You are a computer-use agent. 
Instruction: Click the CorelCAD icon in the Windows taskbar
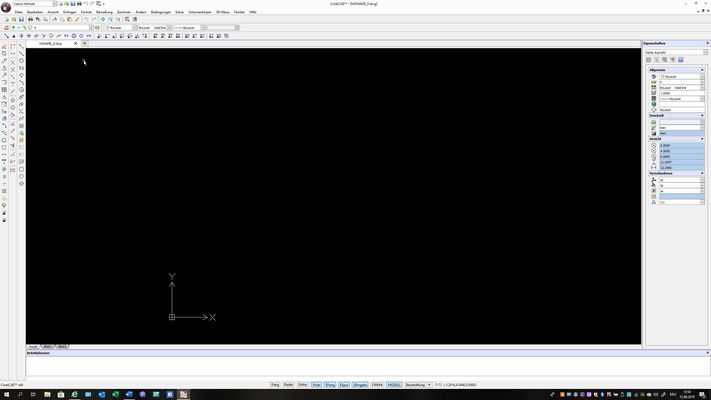pyautogui.click(x=183, y=395)
